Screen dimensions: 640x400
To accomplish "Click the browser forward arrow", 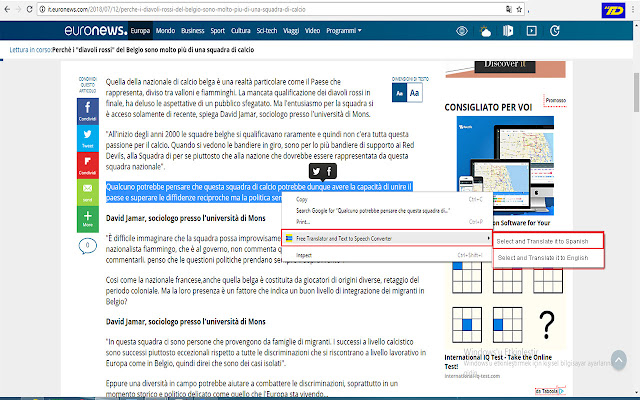I will 18,9.
